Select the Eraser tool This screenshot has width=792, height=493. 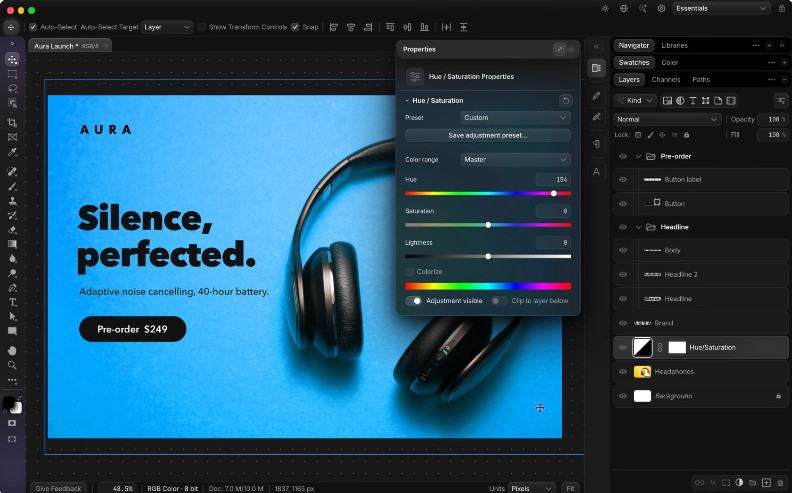click(12, 230)
